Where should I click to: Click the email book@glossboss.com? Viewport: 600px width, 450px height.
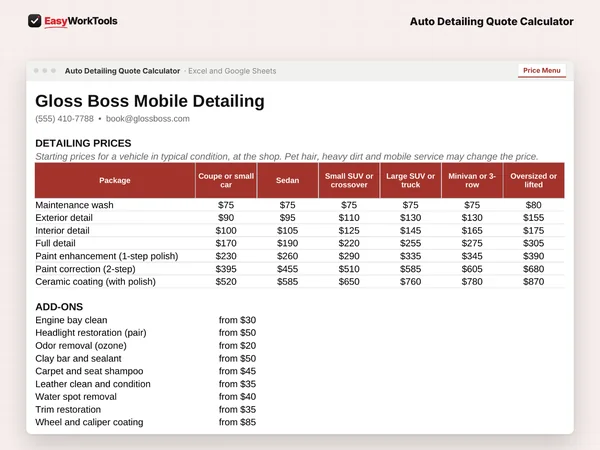[148, 119]
